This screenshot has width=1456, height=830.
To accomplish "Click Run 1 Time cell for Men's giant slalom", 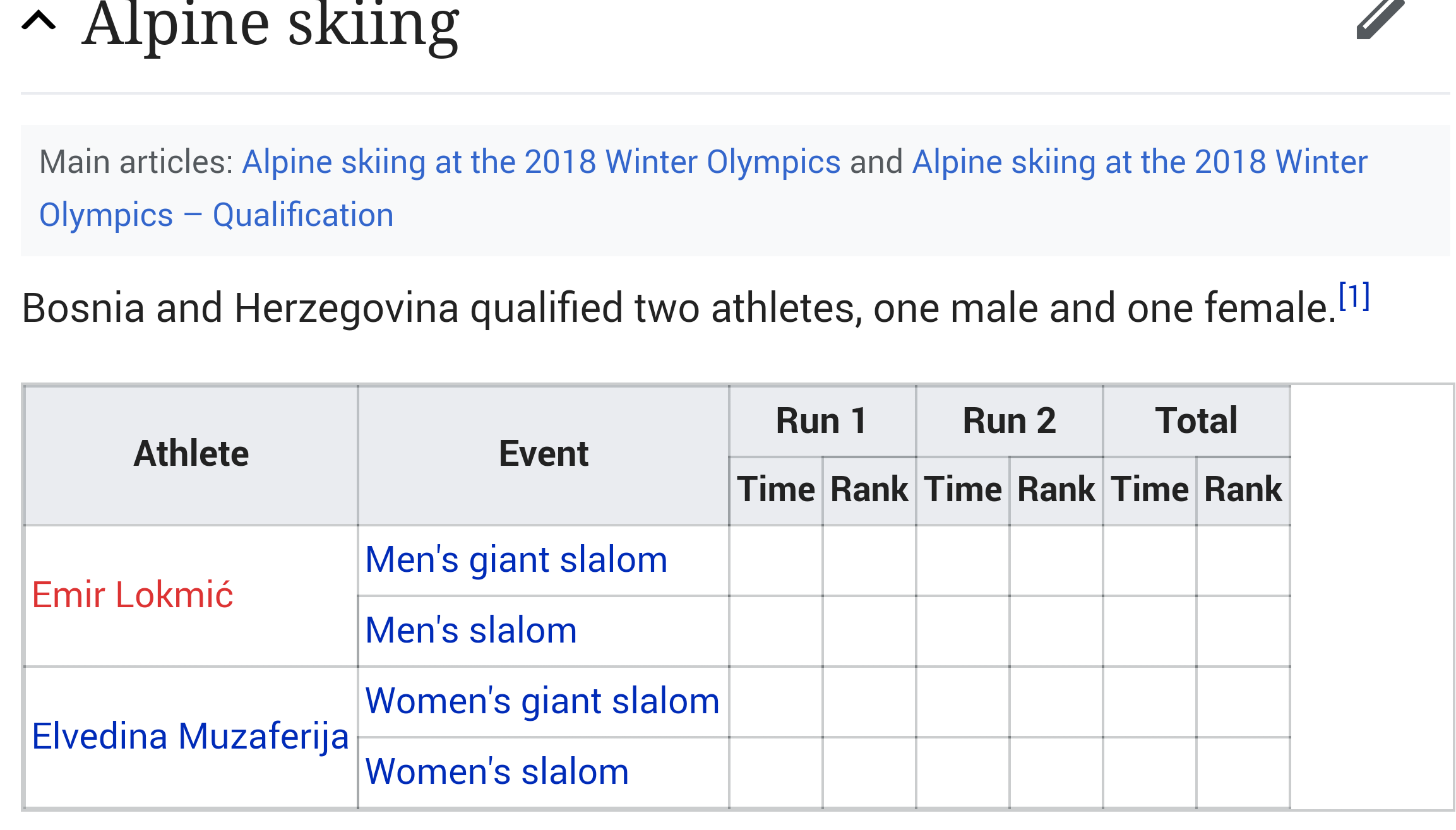I will click(x=776, y=560).
